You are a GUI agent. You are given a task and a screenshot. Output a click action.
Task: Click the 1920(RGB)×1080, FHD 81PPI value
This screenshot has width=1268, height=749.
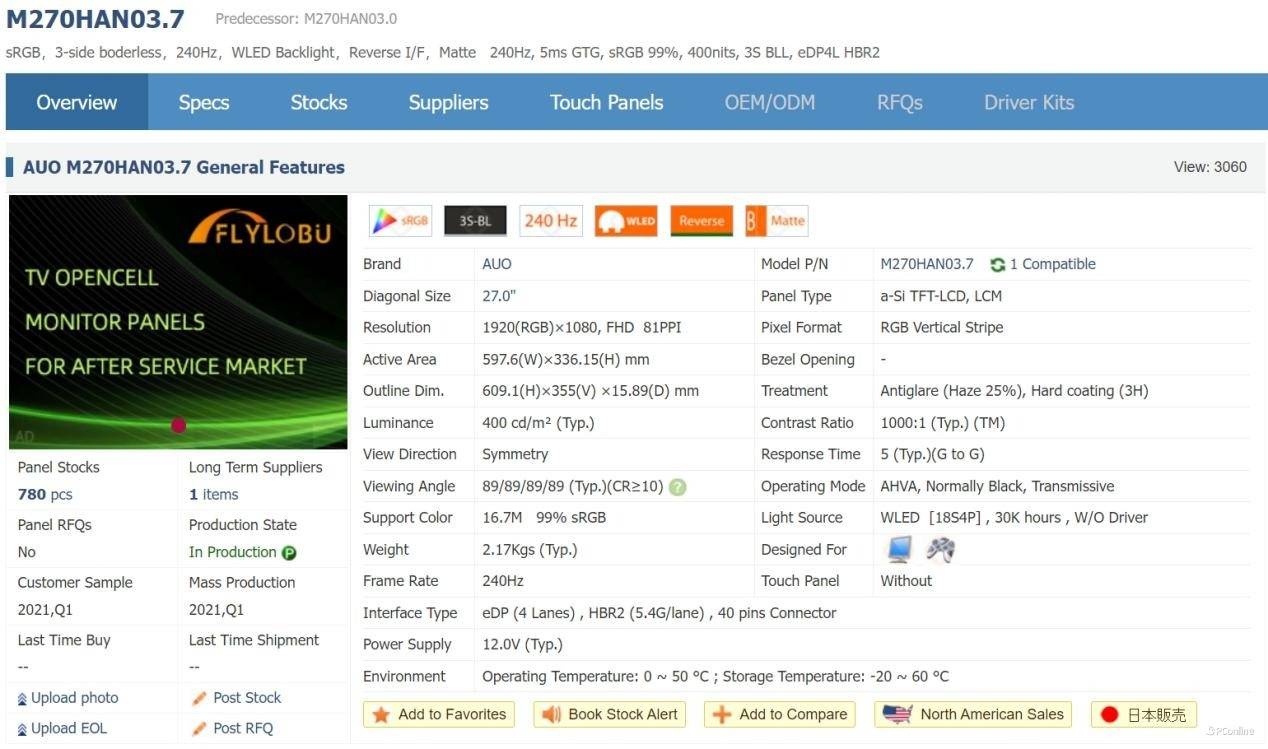point(582,327)
